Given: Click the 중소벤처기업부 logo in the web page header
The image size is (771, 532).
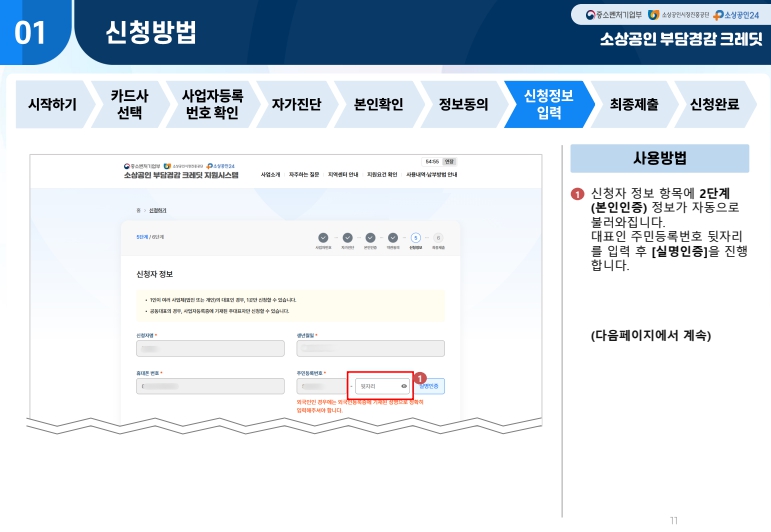Looking at the screenshot, I should [x=142, y=166].
